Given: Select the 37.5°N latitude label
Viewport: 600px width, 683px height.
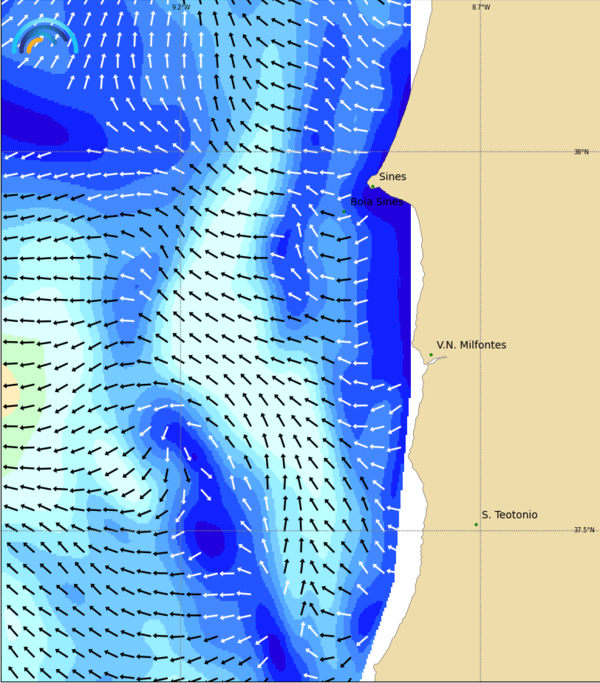Looking at the screenshot, I should click(x=582, y=530).
